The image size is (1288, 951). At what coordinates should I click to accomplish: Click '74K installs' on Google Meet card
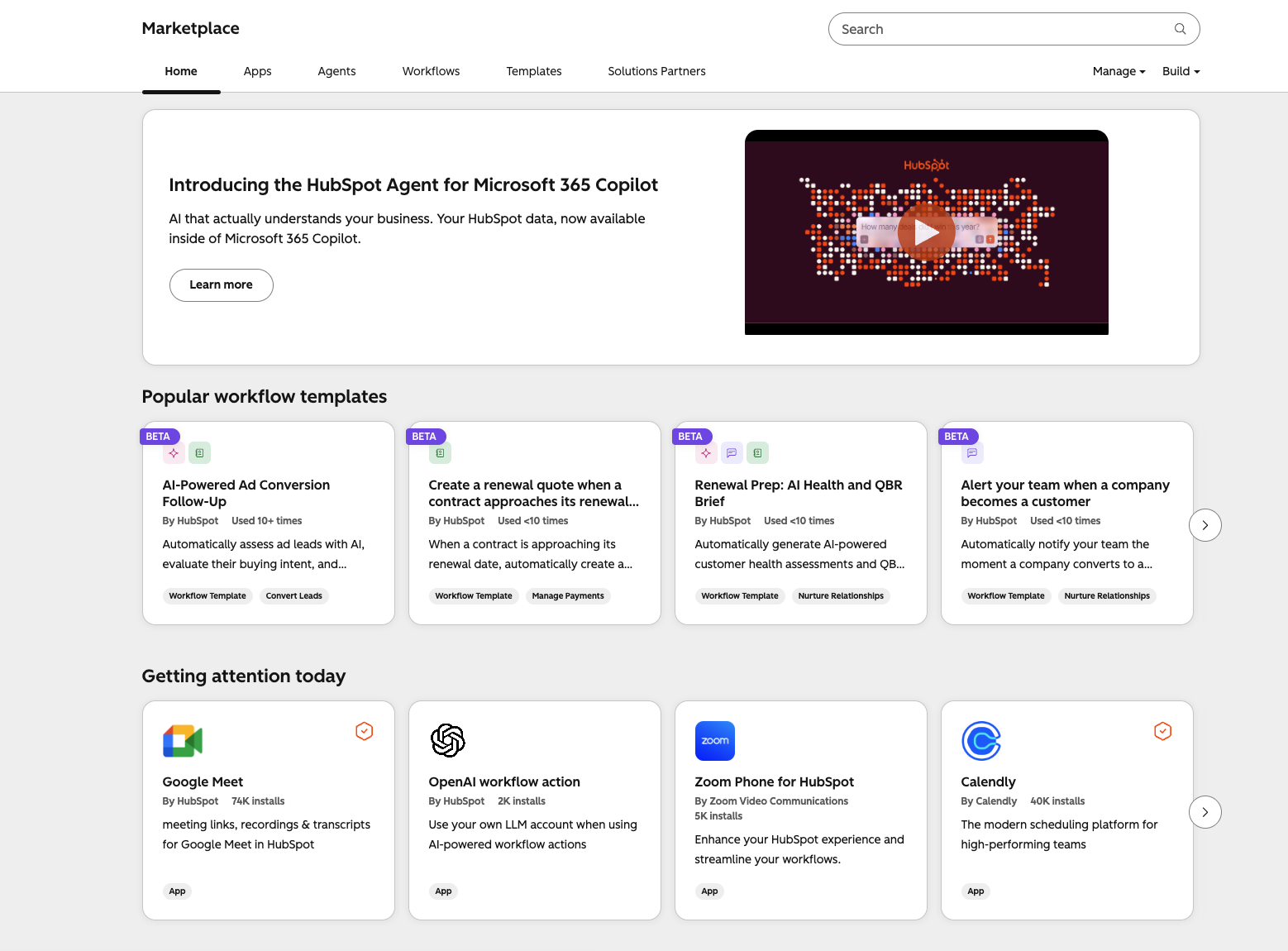(x=258, y=800)
